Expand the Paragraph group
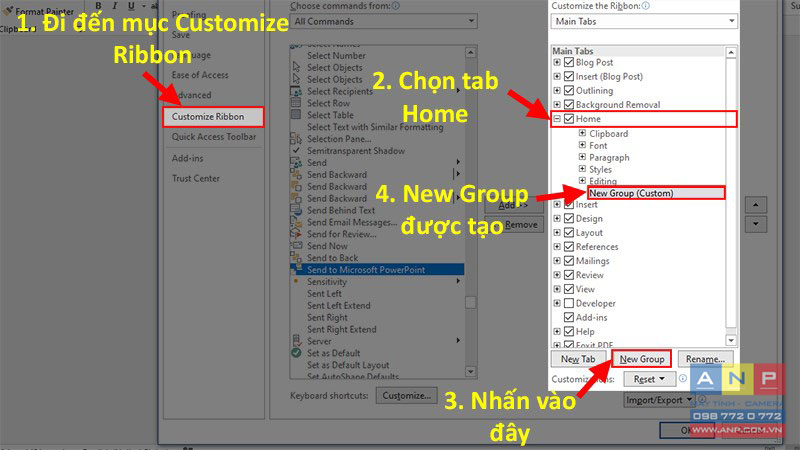This screenshot has width=800, height=450. (582, 157)
